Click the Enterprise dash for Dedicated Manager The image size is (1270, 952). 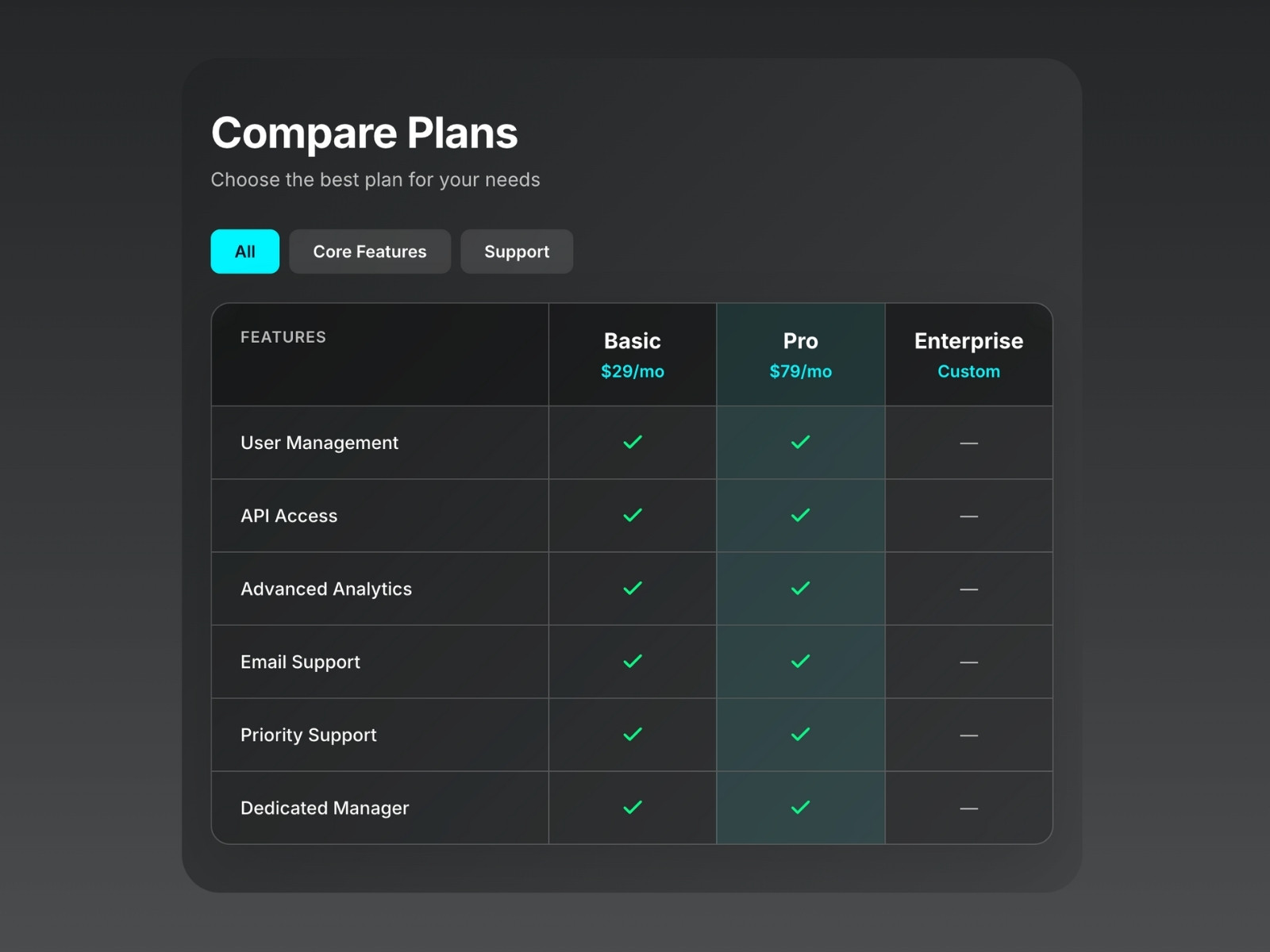[x=968, y=808]
